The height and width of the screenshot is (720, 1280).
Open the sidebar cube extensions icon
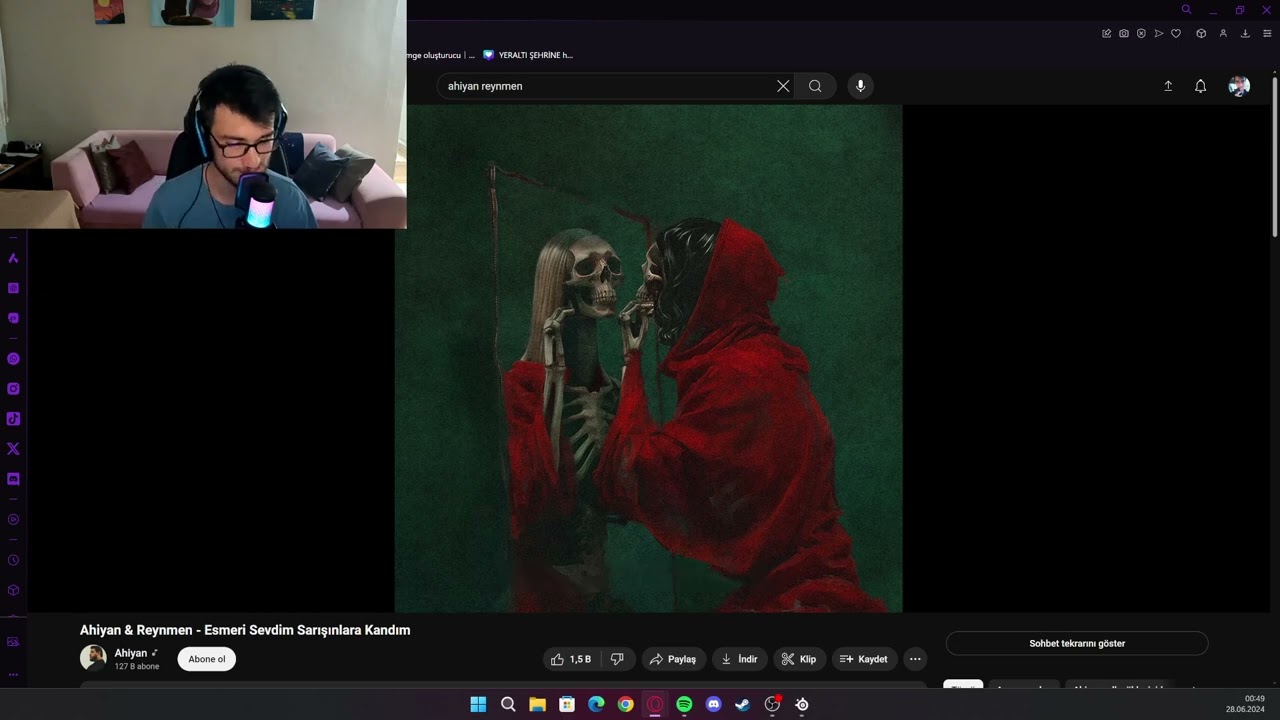[13, 590]
